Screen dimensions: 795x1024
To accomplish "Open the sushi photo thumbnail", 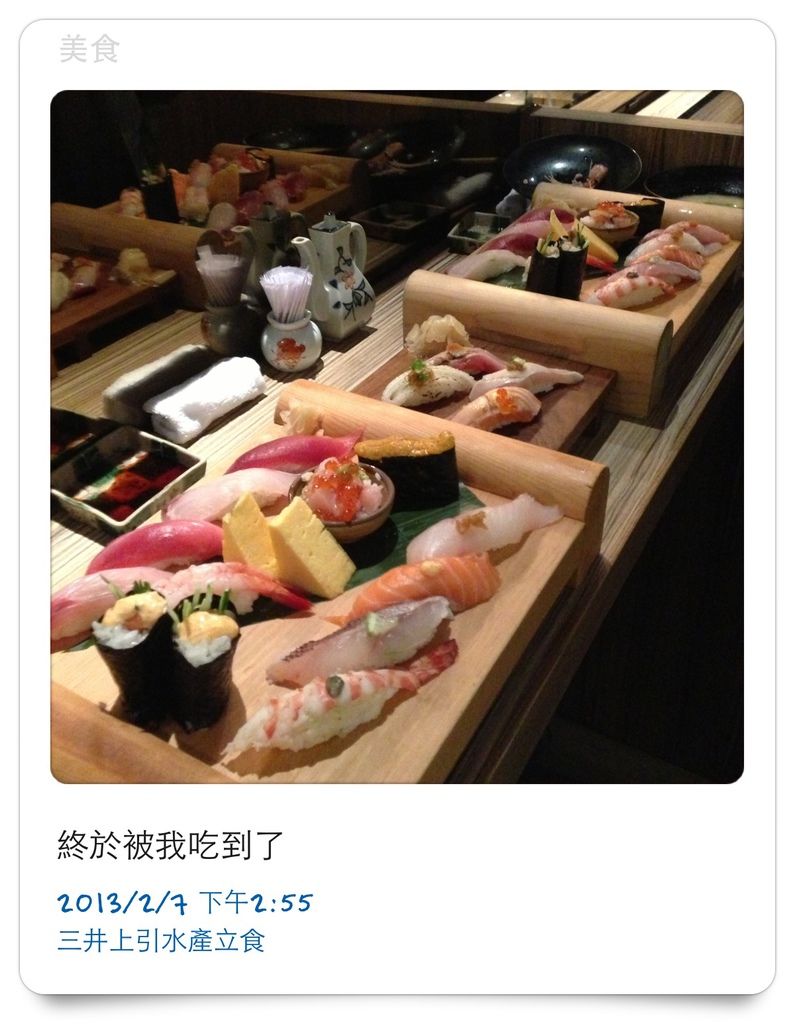I will (x=397, y=437).
